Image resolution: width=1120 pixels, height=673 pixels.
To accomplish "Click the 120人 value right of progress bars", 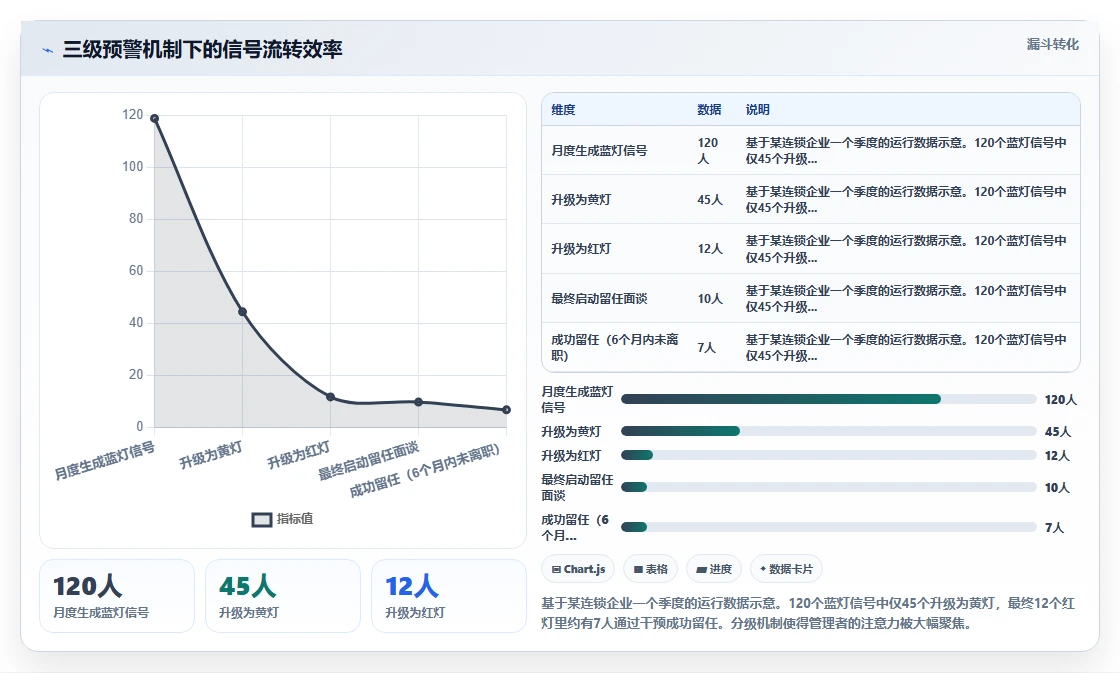I will click(1061, 399).
